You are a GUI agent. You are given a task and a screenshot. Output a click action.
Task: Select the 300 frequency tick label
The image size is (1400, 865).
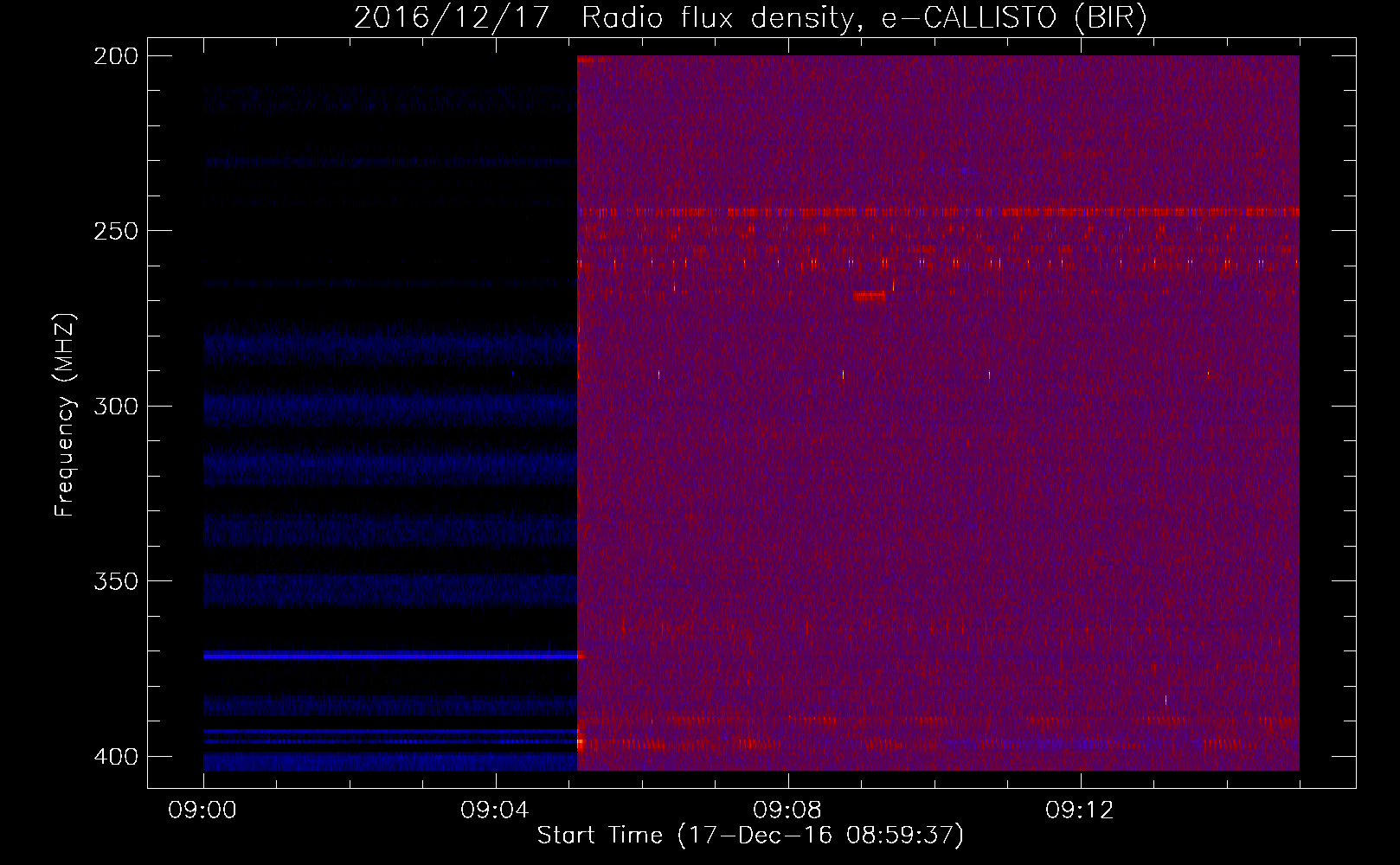[x=115, y=406]
